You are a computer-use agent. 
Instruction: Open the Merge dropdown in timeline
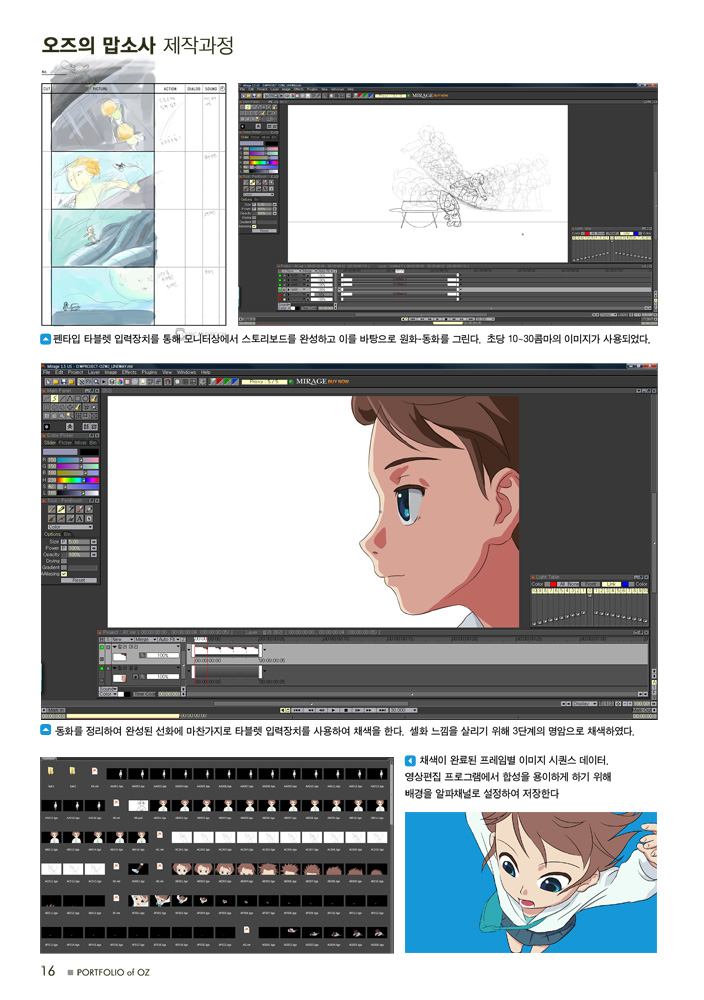point(146,640)
